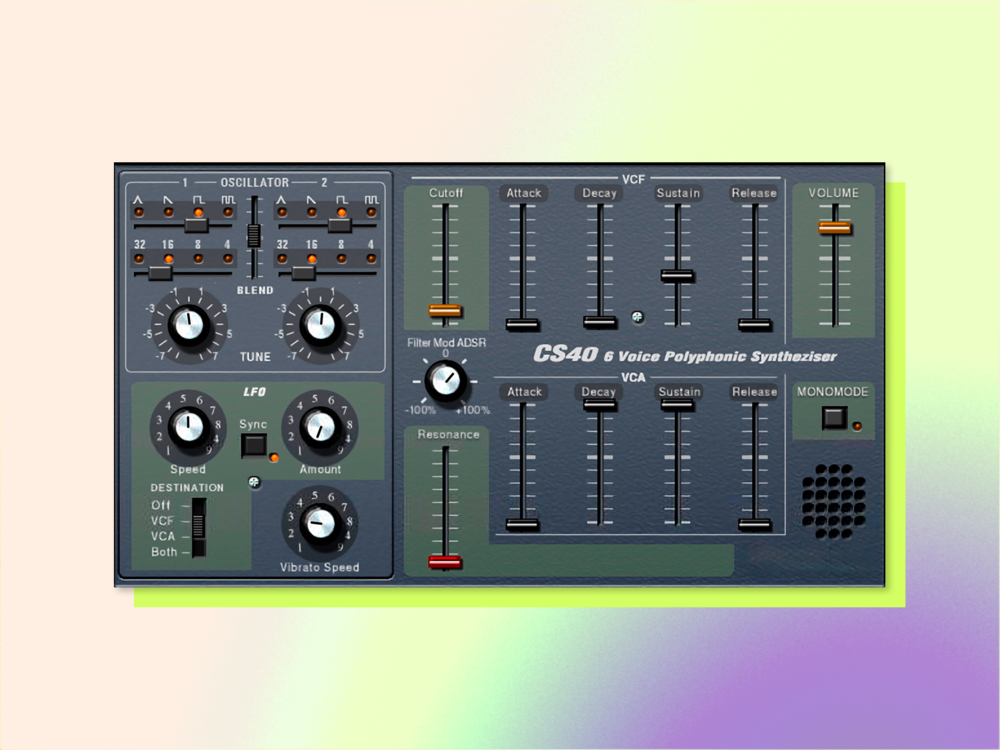The width and height of the screenshot is (1000, 750).
Task: Click the Resonance label
Action: click(x=448, y=434)
